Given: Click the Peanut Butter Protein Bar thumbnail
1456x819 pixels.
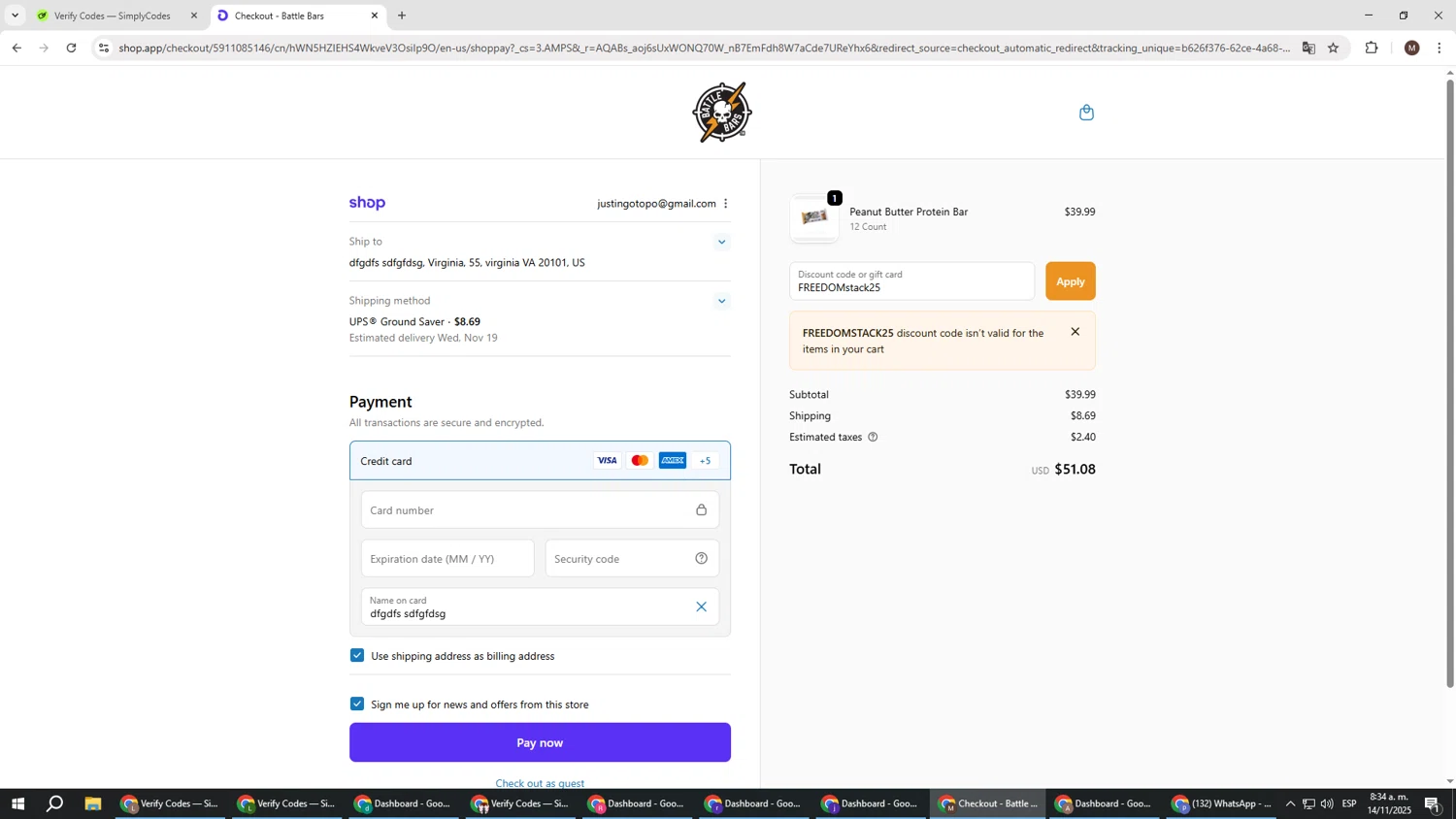Looking at the screenshot, I should click(x=813, y=218).
